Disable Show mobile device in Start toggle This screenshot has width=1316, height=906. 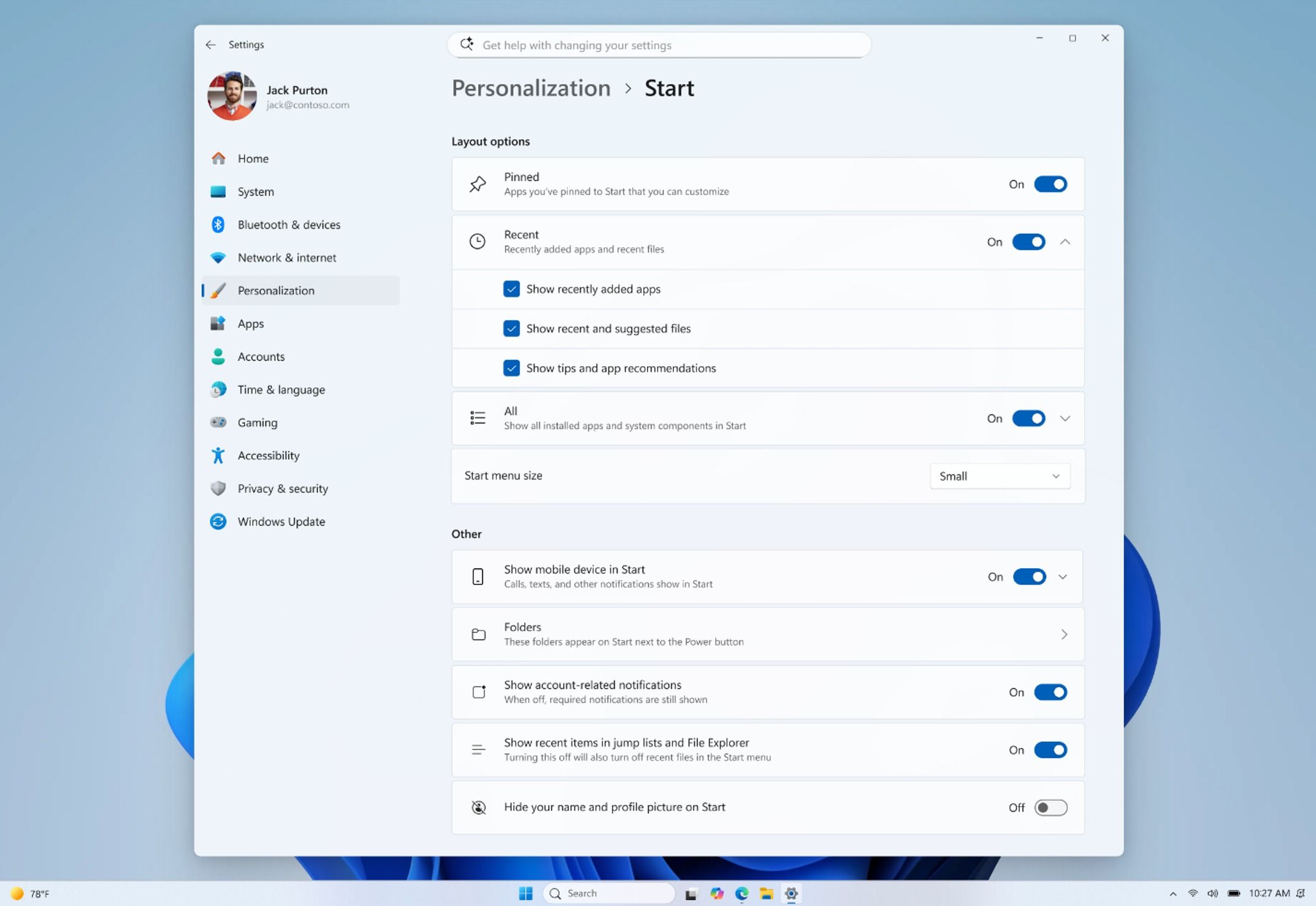pyautogui.click(x=1029, y=577)
